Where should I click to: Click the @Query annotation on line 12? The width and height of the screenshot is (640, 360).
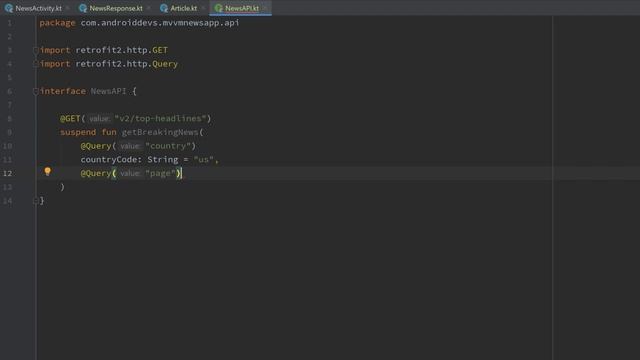pos(96,173)
